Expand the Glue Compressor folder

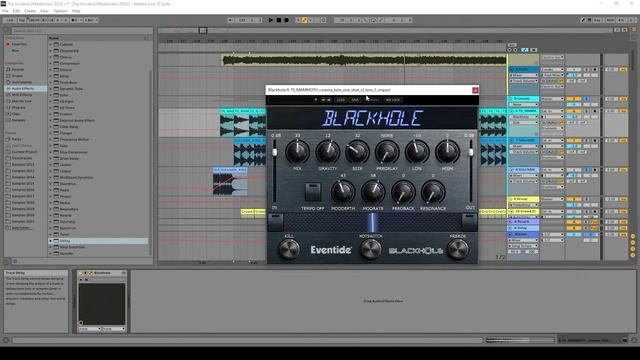click(51, 152)
